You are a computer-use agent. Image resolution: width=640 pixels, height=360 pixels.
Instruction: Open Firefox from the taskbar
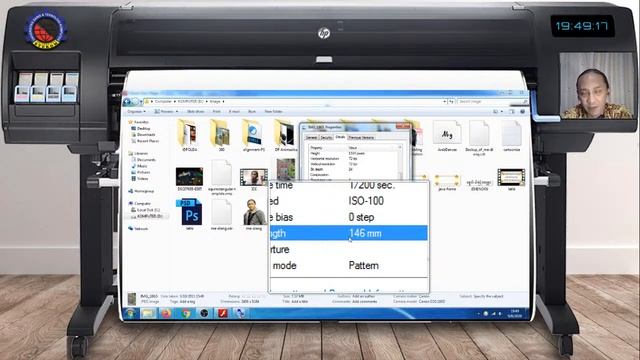coord(166,313)
